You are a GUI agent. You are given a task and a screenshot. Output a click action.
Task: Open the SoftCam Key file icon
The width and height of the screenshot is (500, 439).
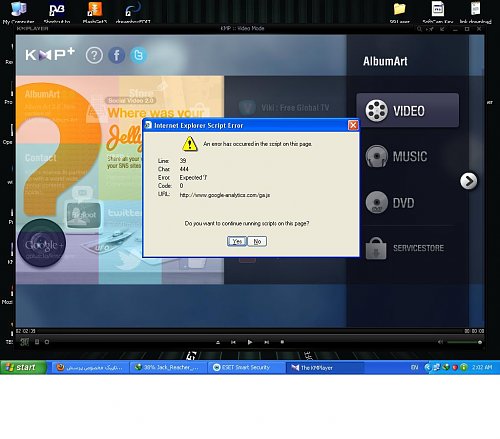click(438, 13)
